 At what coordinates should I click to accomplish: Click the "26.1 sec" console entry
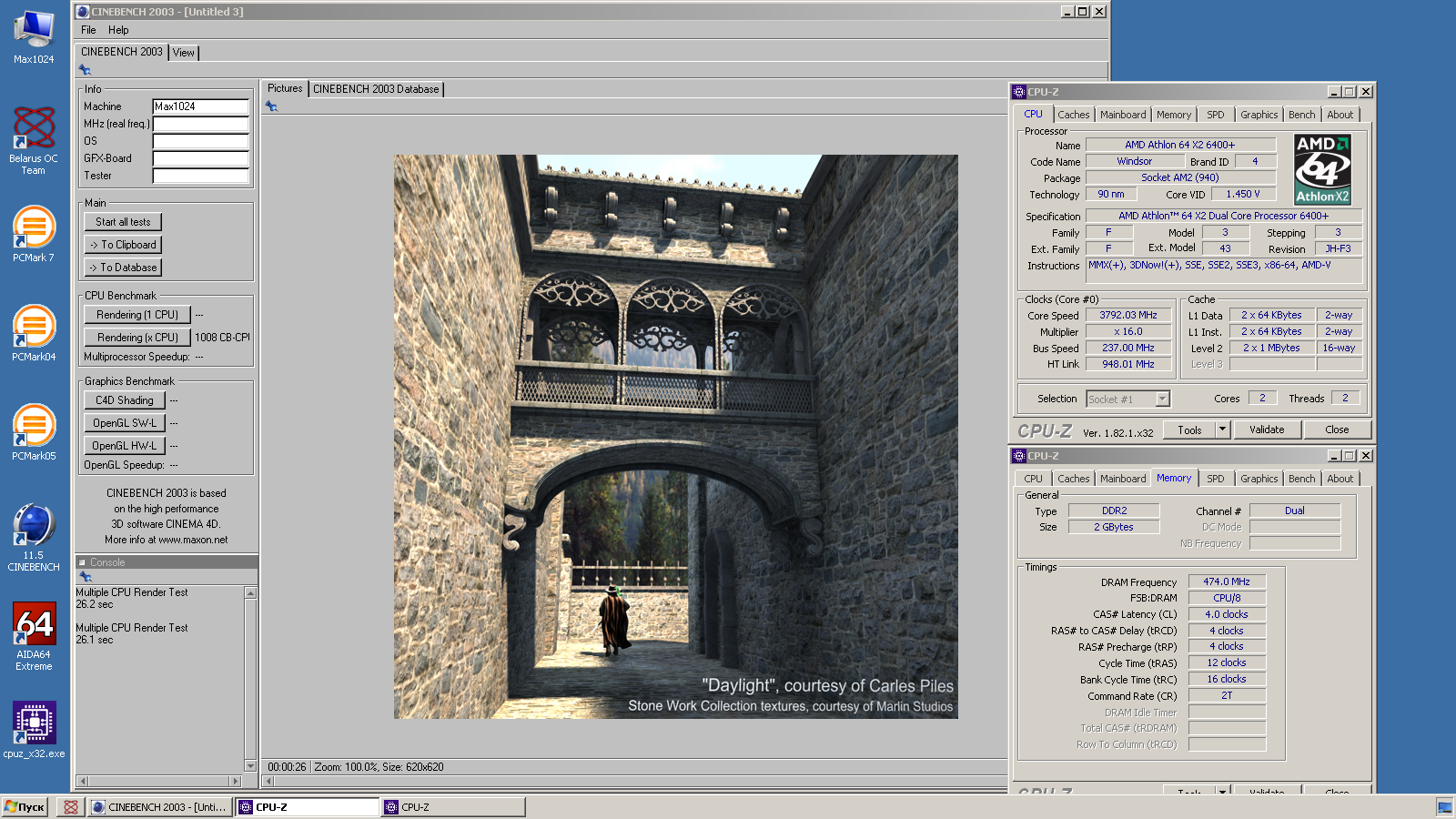(x=95, y=640)
